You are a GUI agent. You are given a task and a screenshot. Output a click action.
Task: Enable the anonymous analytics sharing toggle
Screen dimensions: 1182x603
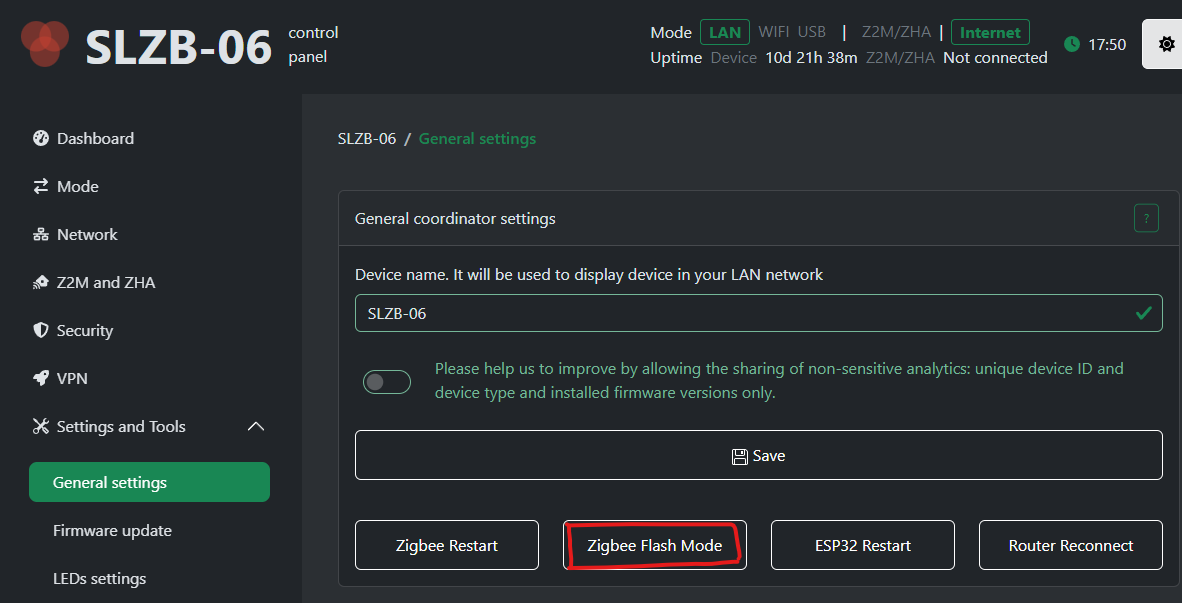coord(387,381)
